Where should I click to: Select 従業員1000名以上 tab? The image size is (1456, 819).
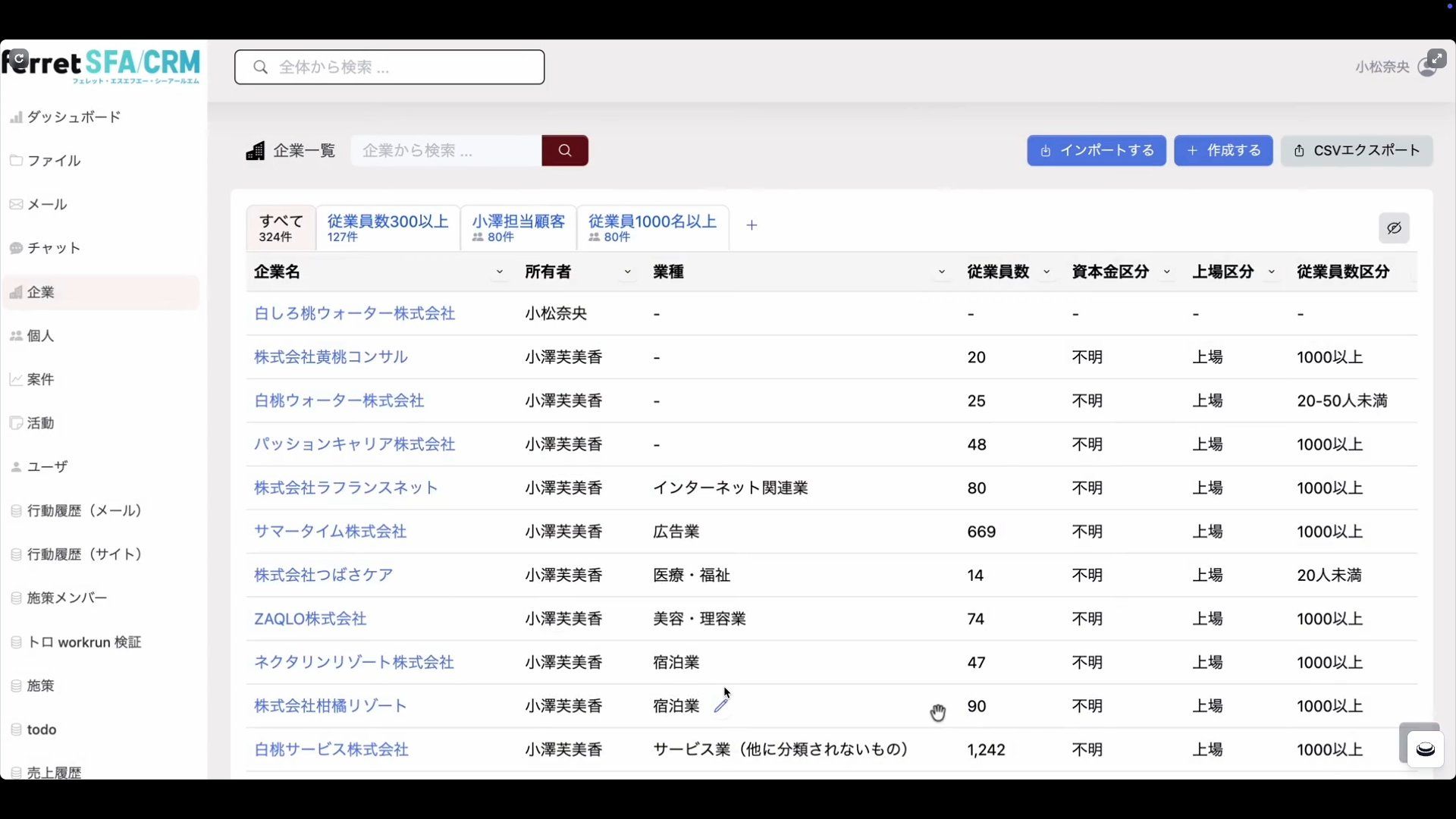click(x=652, y=227)
